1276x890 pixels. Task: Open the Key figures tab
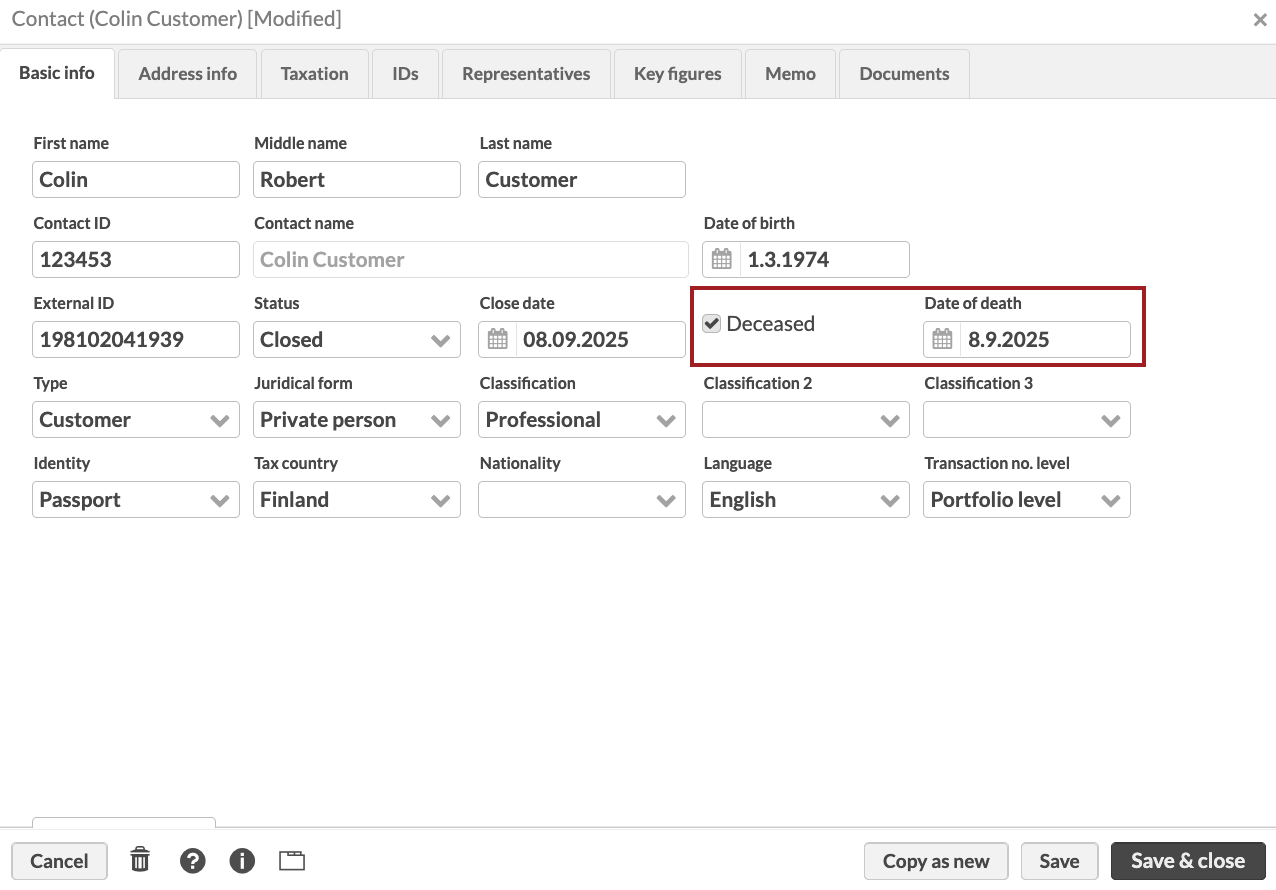click(x=678, y=74)
